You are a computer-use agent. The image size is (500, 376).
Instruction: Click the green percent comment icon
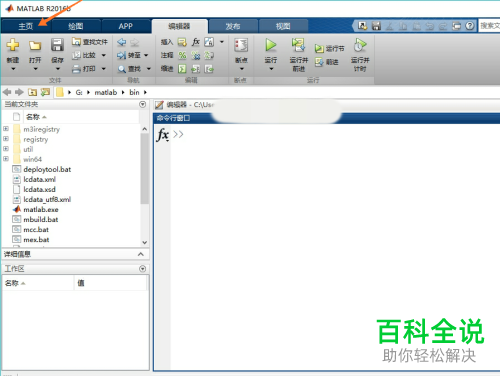(182, 55)
